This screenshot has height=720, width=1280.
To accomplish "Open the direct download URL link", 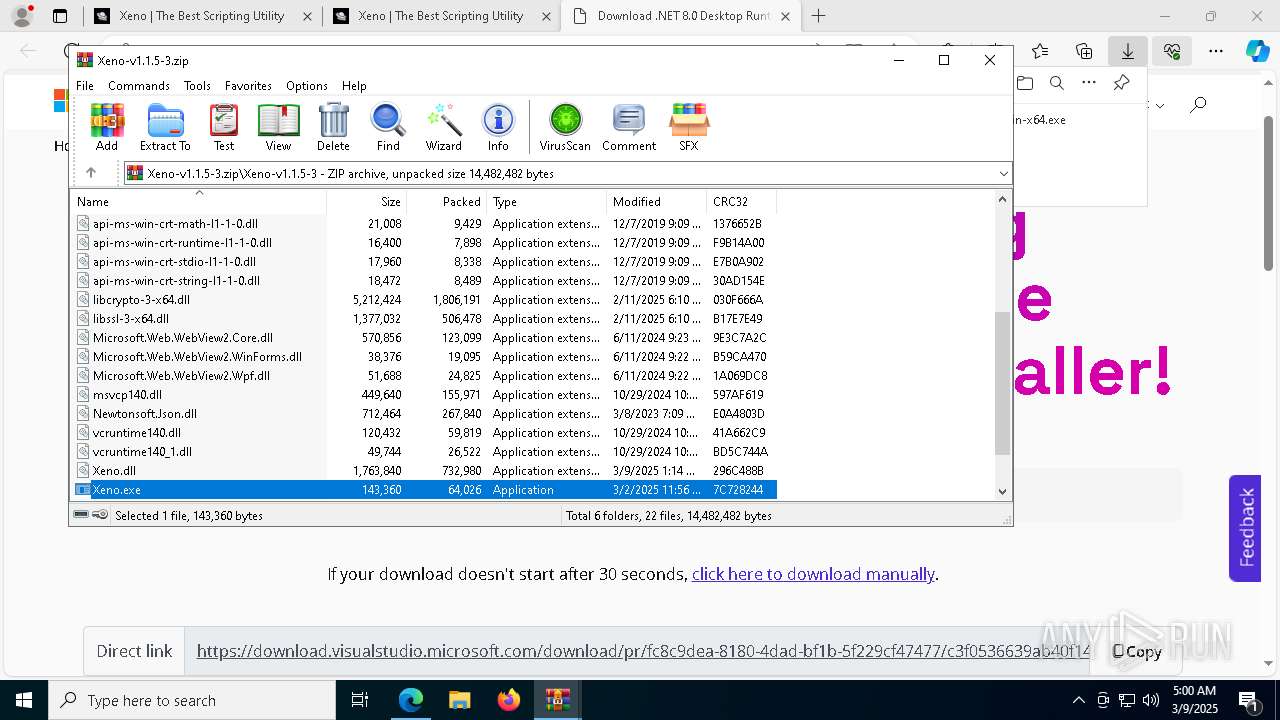I will tap(643, 651).
